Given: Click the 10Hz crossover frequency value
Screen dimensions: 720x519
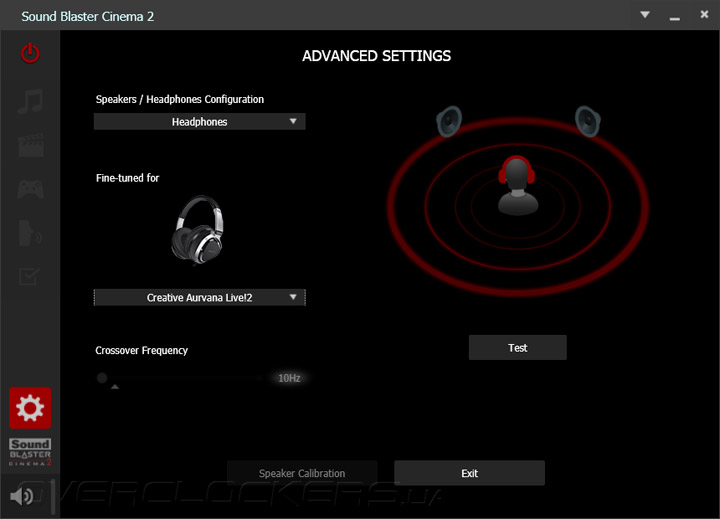Looking at the screenshot, I should [289, 378].
